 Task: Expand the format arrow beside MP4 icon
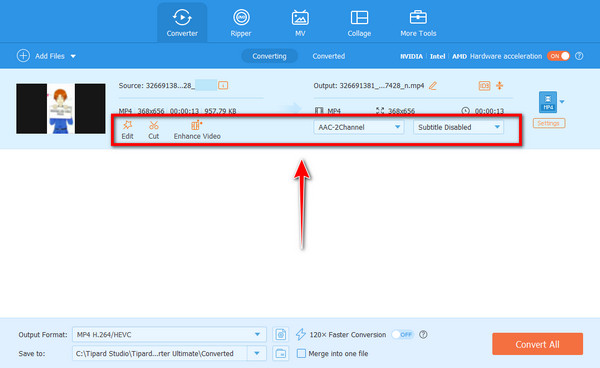(562, 102)
